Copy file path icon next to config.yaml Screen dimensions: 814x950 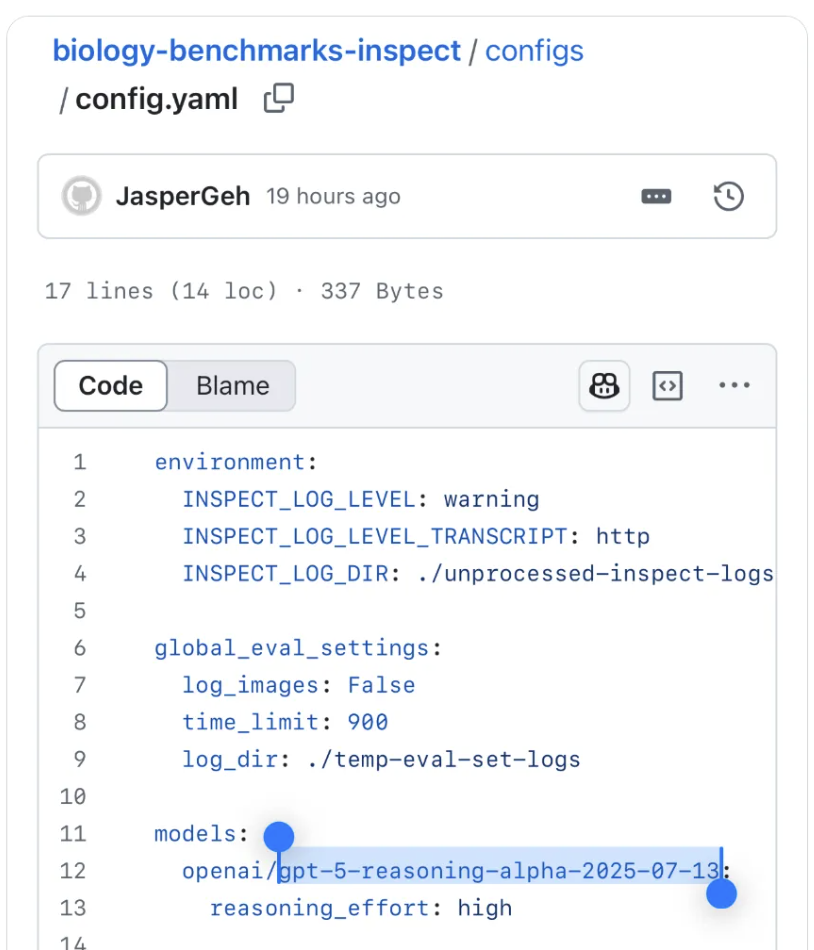pyautogui.click(x=279, y=98)
